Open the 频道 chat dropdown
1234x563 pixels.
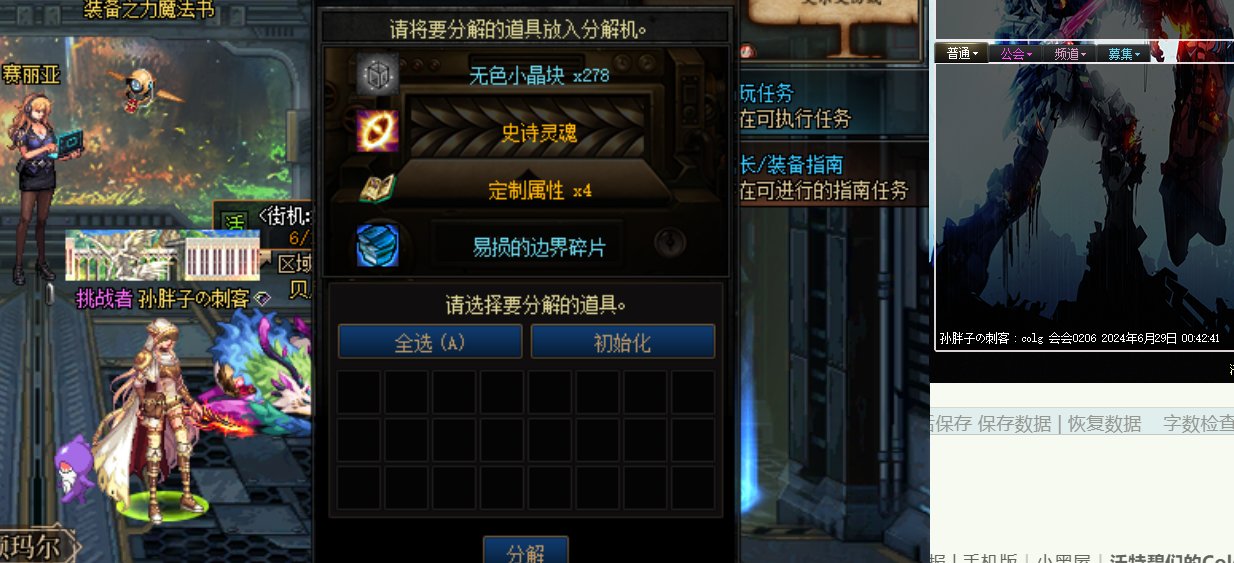pyautogui.click(x=1070, y=53)
